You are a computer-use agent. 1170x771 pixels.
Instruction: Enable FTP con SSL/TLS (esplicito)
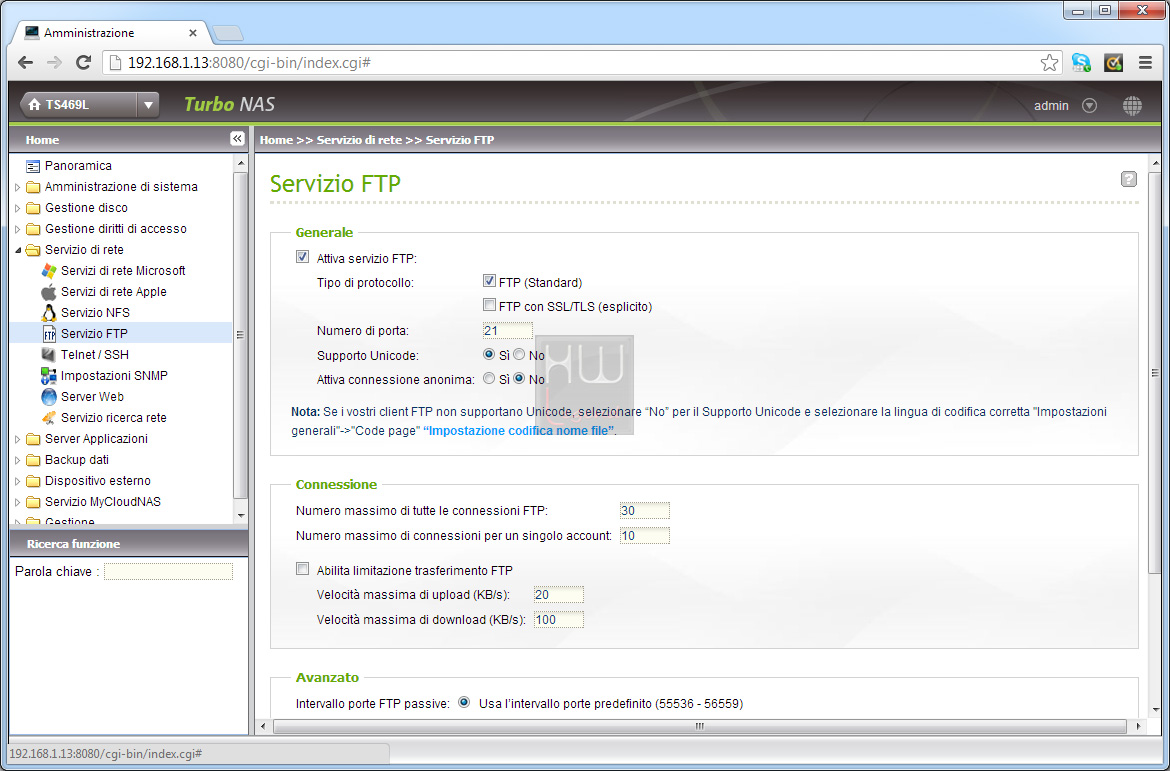[x=489, y=305]
